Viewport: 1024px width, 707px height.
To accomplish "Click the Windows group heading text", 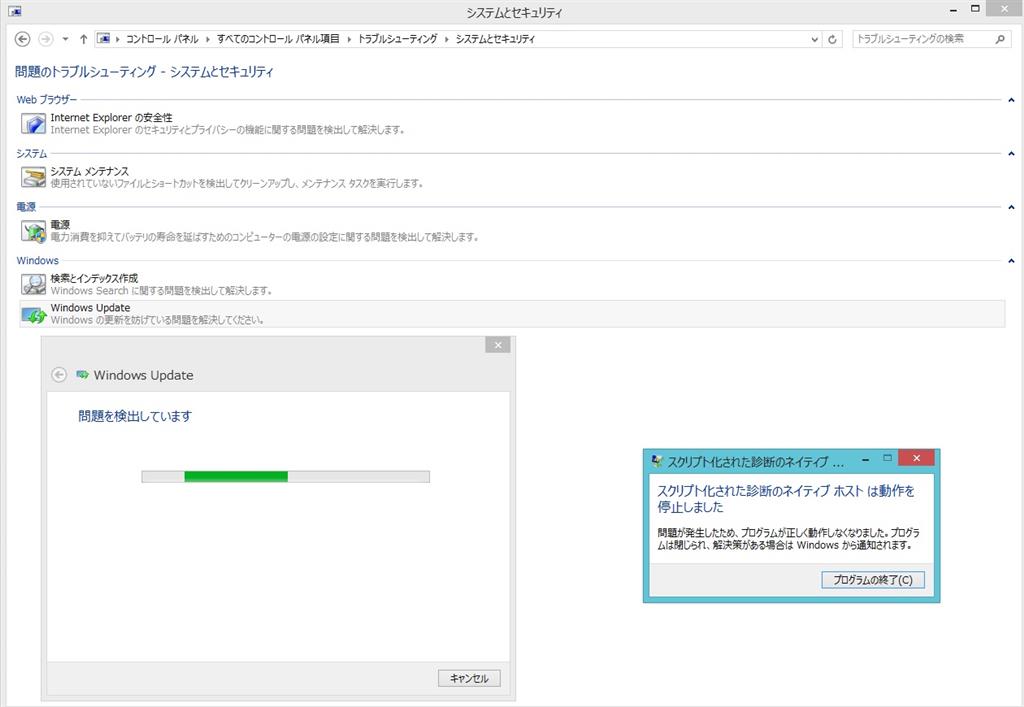I will tap(37, 260).
